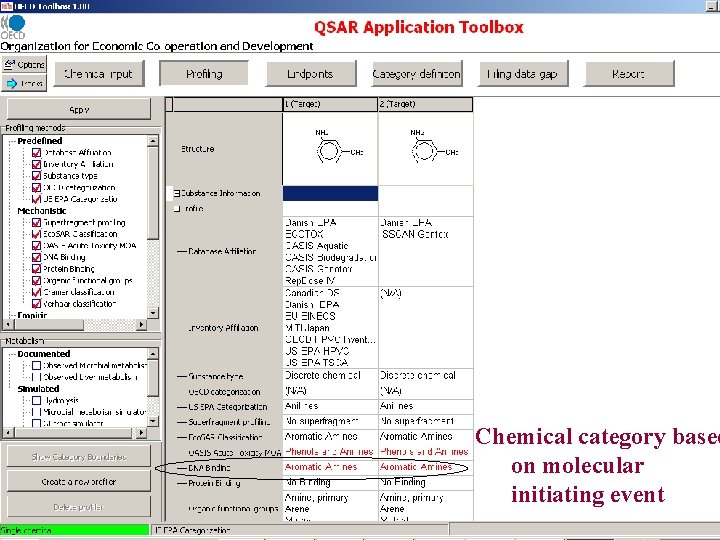The image size is (720, 540).
Task: Click the Delete profiler button
Action: (79, 507)
